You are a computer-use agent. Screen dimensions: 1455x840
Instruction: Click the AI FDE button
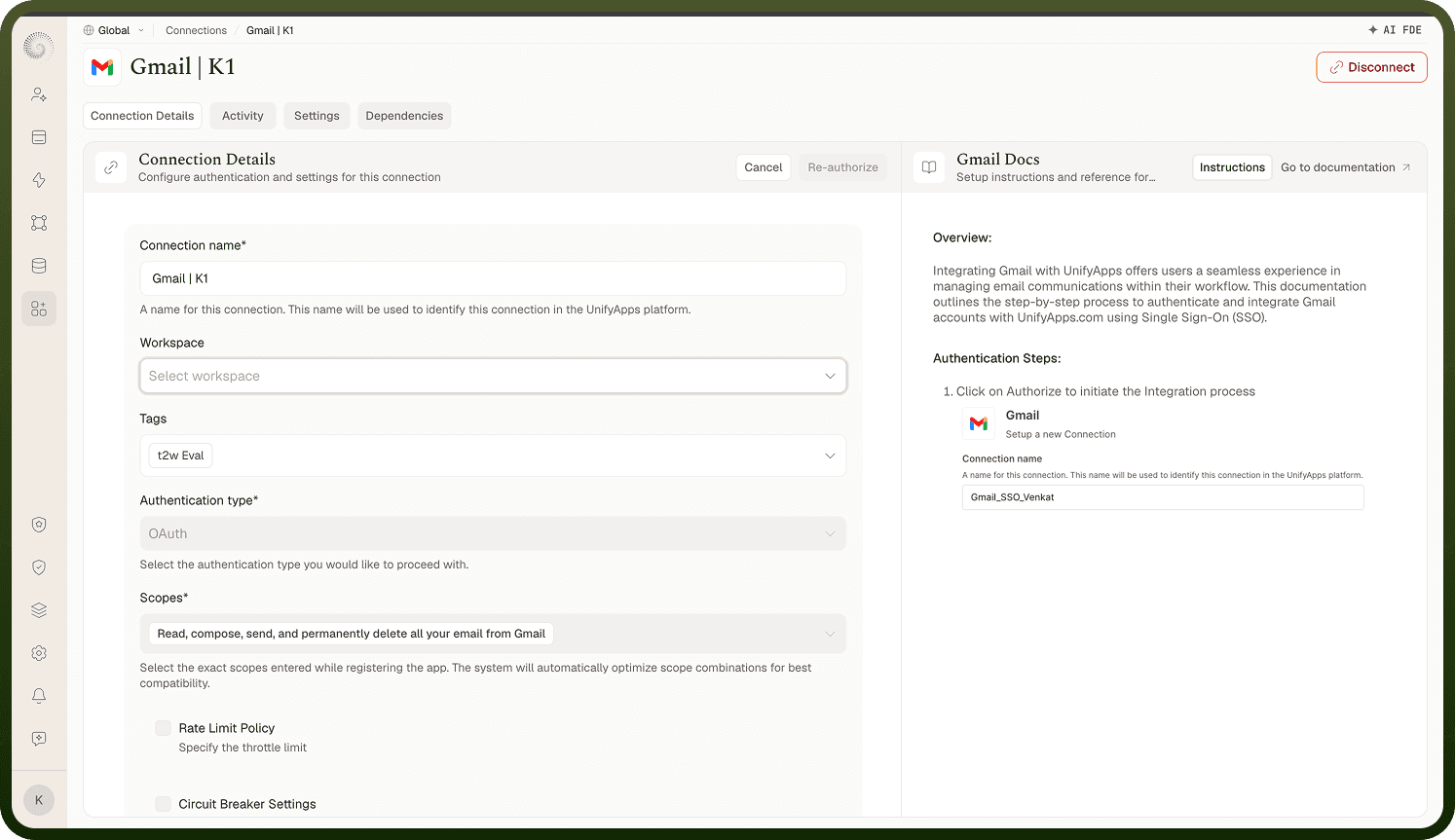(1395, 30)
